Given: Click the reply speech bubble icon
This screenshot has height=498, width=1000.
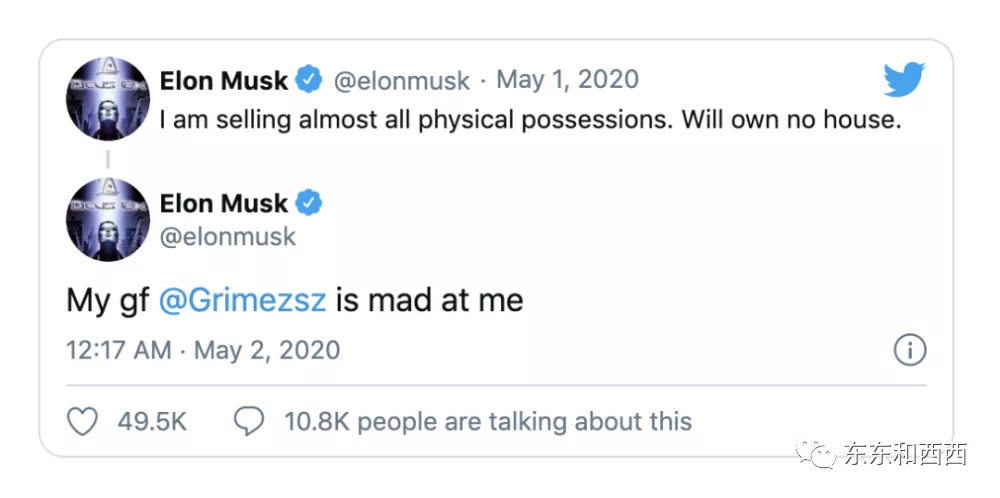Looking at the screenshot, I should pos(248,421).
